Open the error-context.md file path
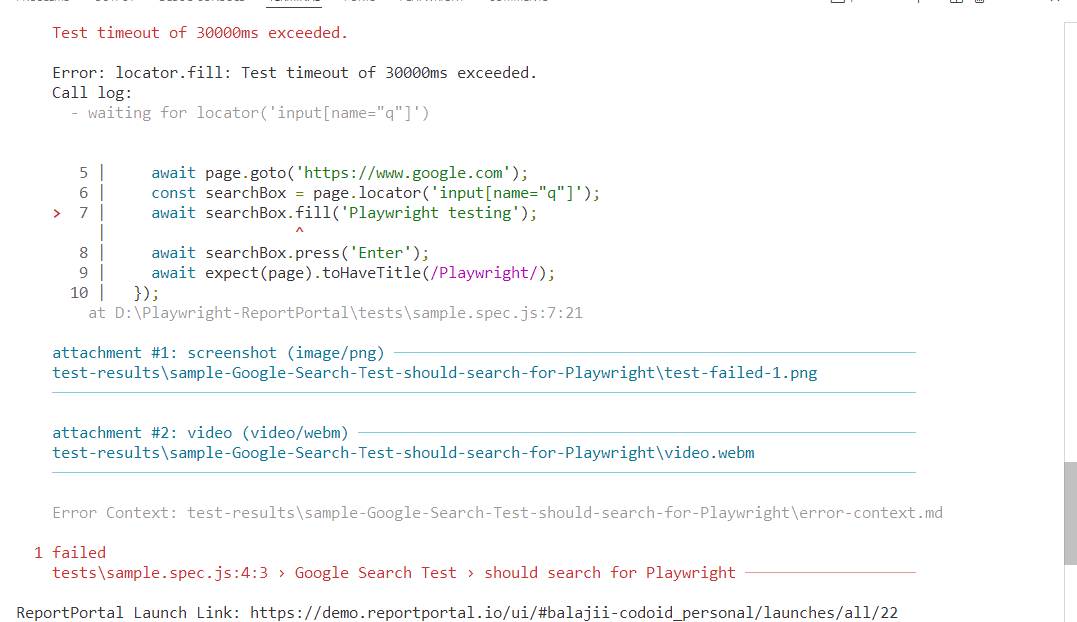Image resolution: width=1077 pixels, height=622 pixels. (565, 513)
